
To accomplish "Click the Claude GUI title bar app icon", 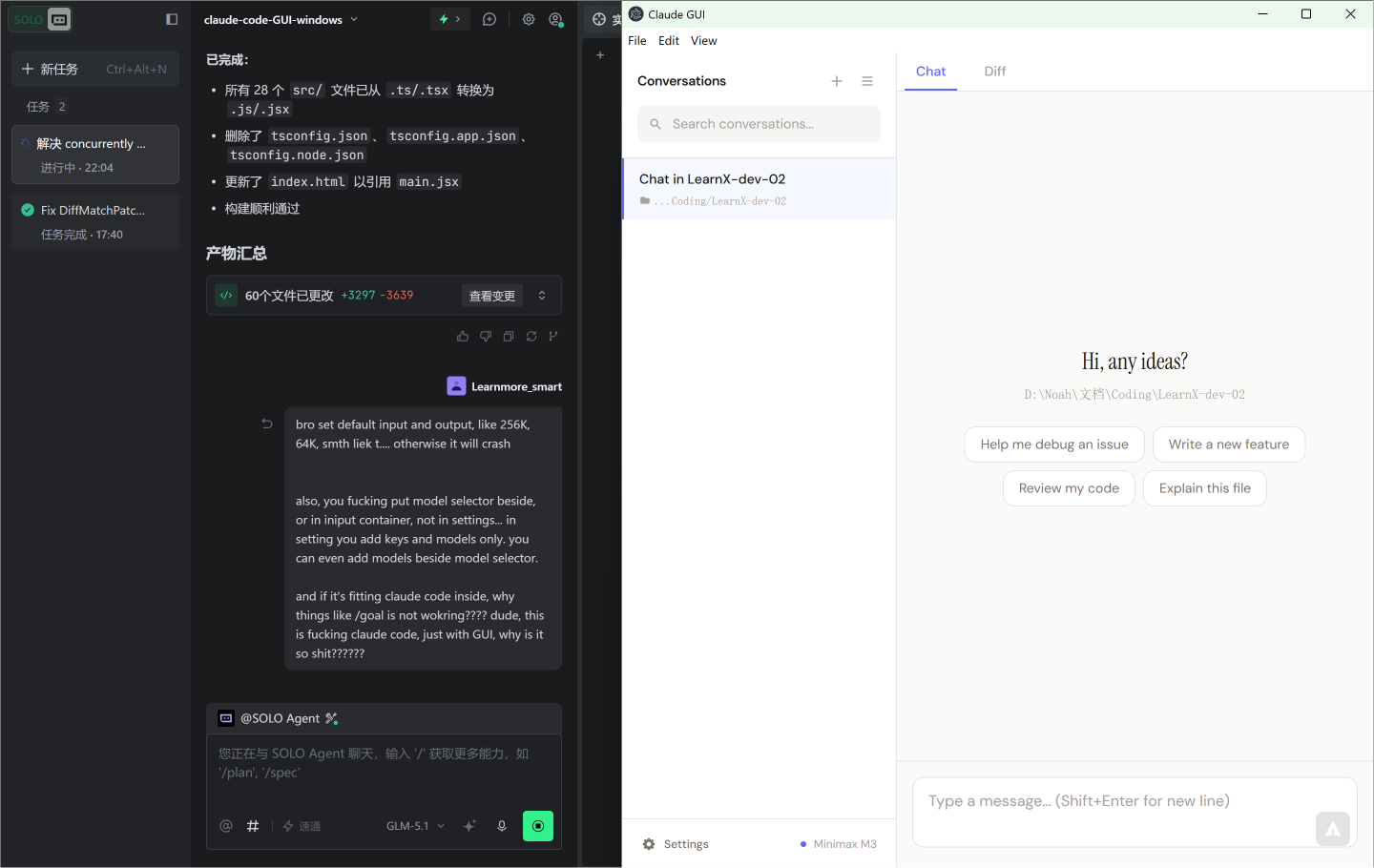I will point(636,14).
